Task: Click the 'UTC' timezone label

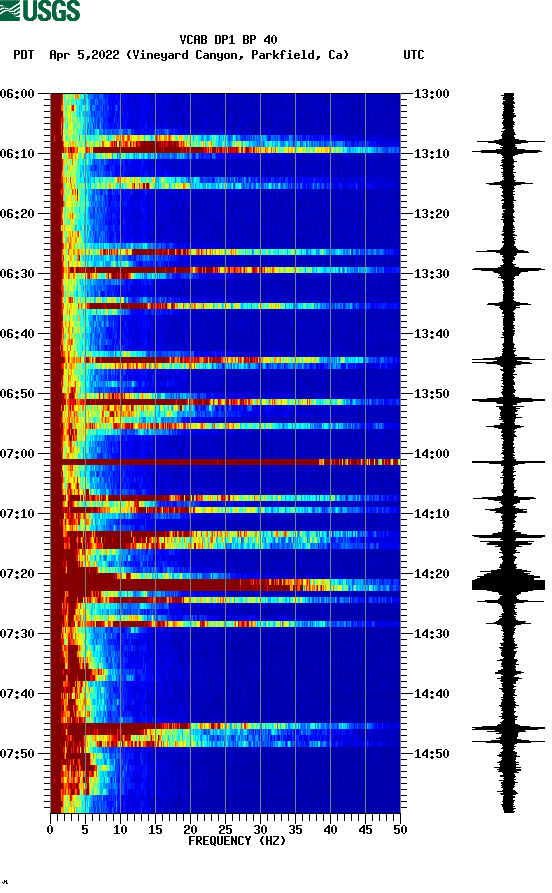Action: click(x=414, y=55)
